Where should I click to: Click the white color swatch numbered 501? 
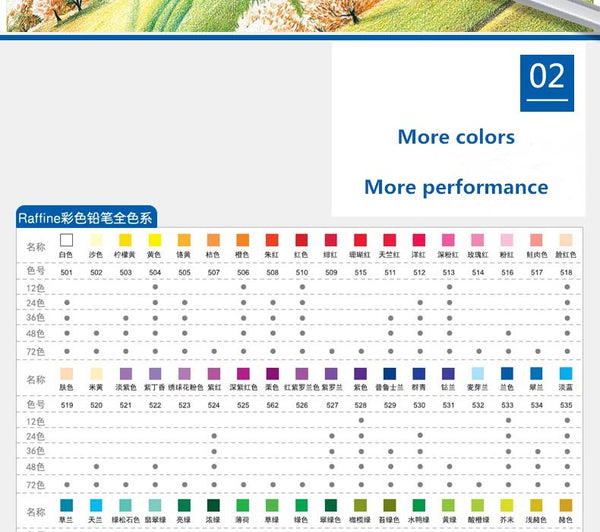click(x=67, y=240)
